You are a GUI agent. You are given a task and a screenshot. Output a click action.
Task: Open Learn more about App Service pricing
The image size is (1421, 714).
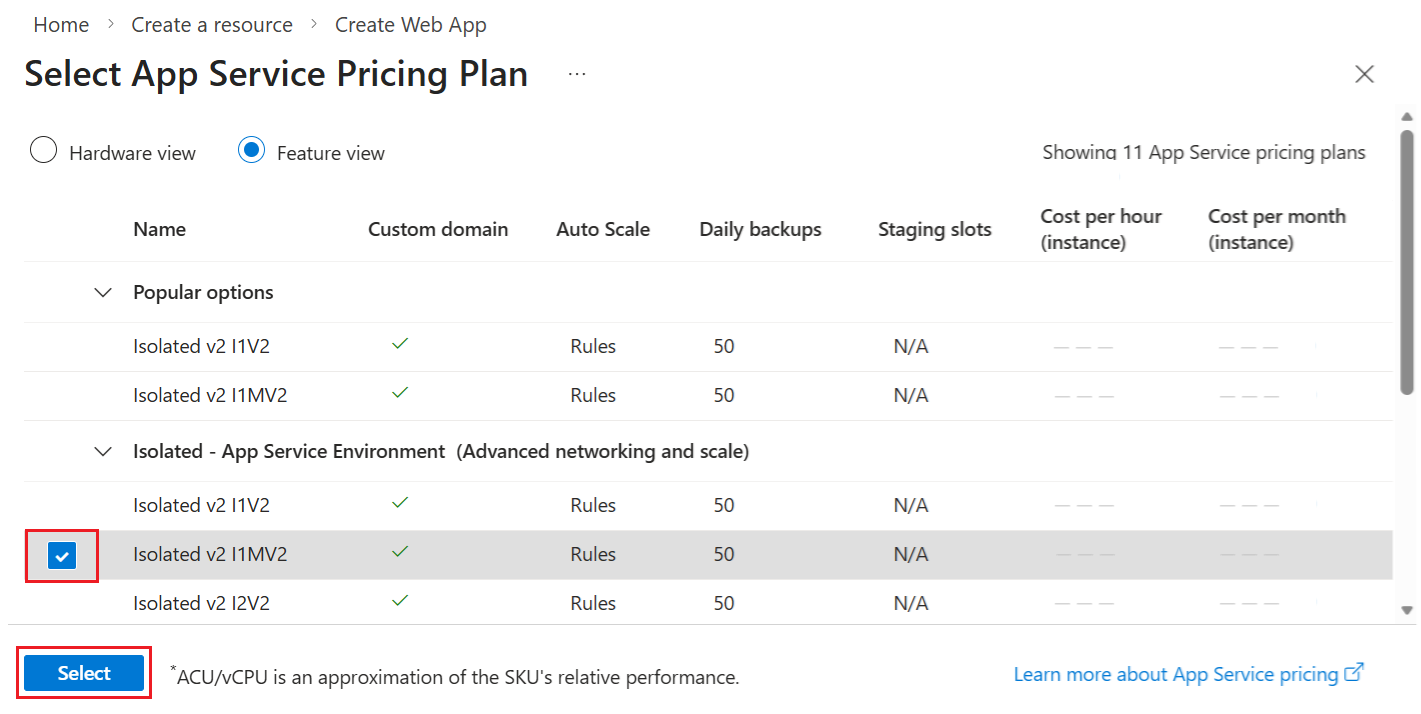(x=1176, y=673)
